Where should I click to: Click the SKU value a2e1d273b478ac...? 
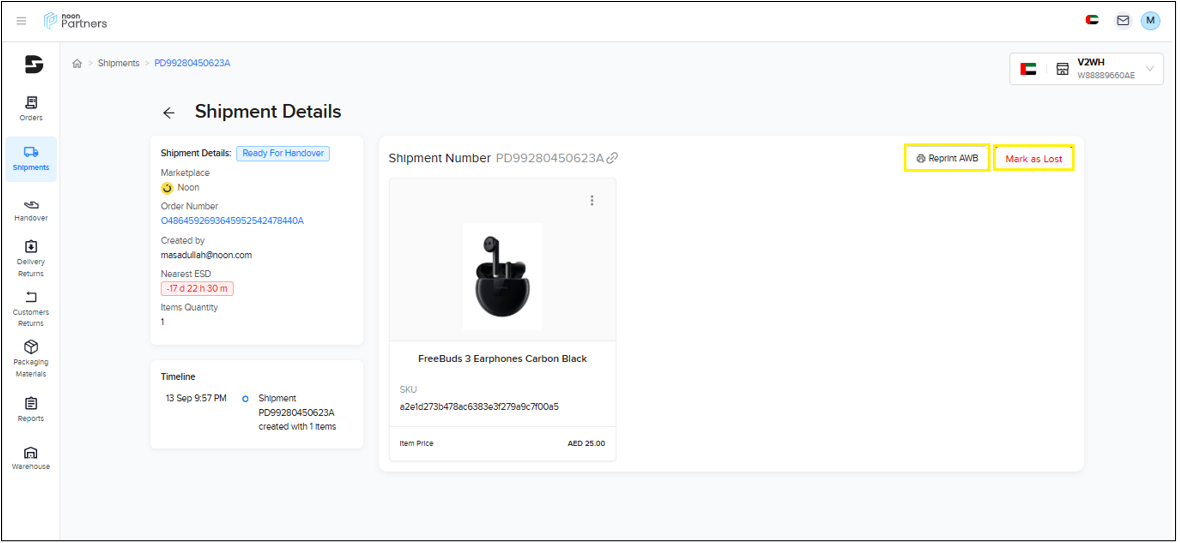click(479, 407)
